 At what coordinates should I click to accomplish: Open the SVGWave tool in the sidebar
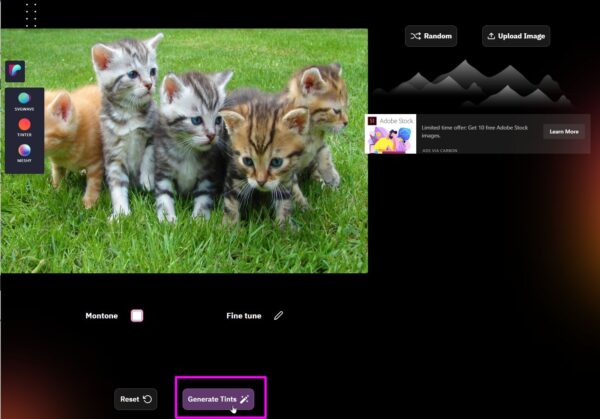pyautogui.click(x=24, y=101)
